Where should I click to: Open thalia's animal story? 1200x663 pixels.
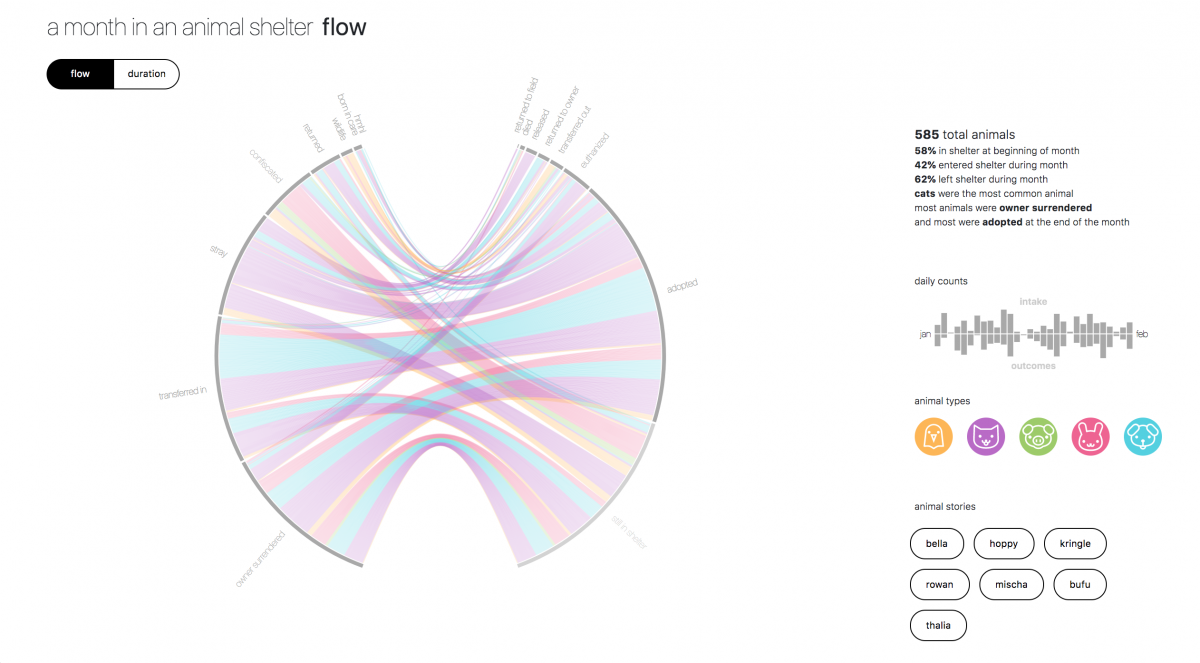tap(938, 626)
